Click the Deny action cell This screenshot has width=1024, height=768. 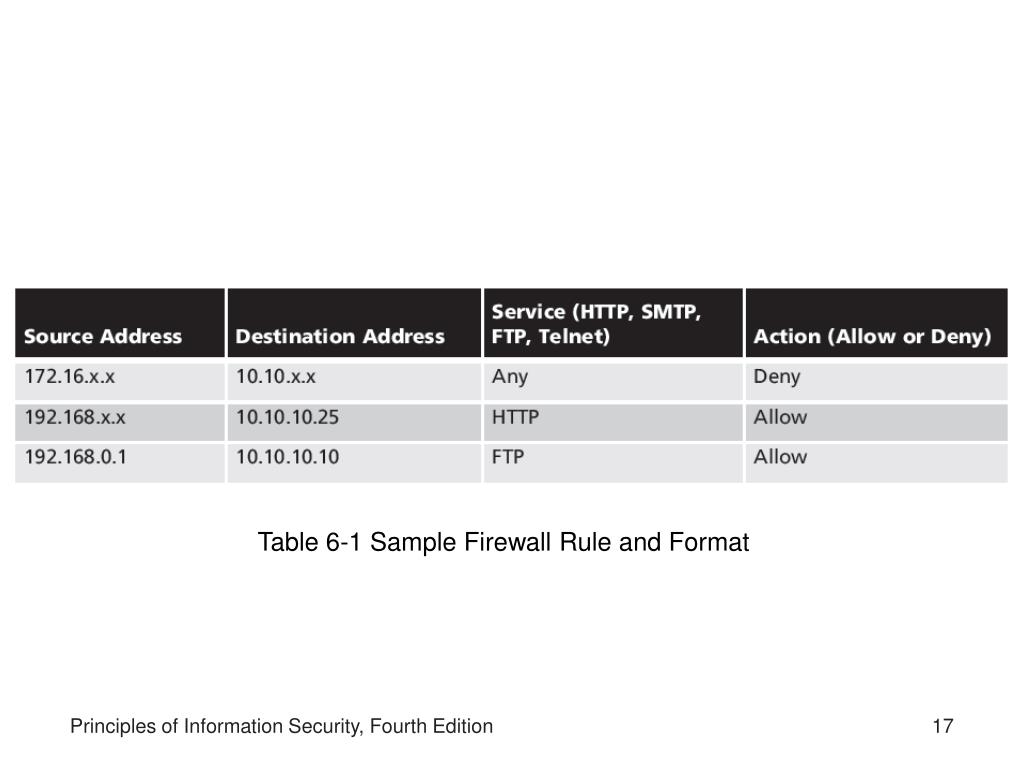coord(876,380)
